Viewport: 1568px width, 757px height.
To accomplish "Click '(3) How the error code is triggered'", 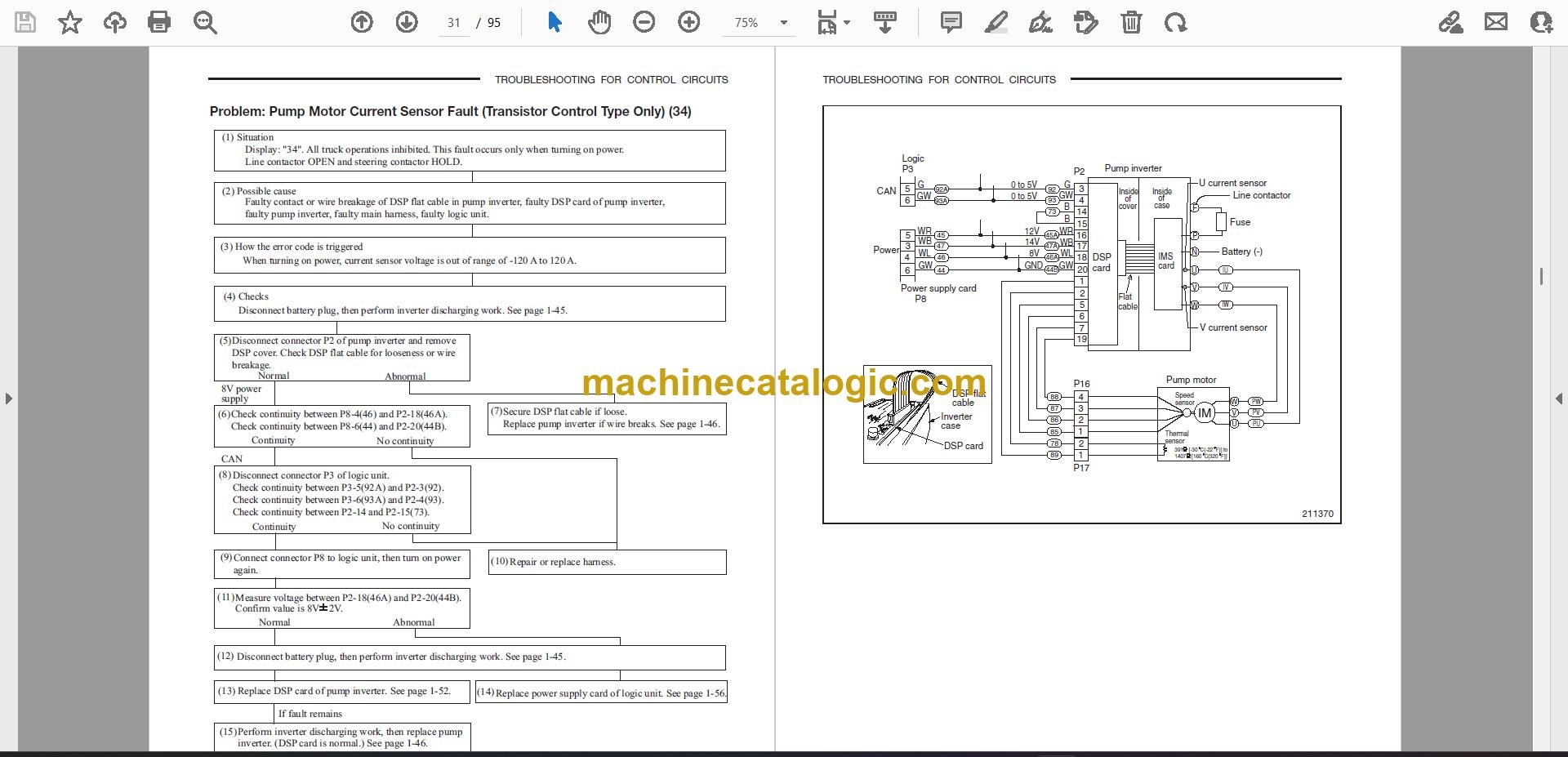I will 292,247.
